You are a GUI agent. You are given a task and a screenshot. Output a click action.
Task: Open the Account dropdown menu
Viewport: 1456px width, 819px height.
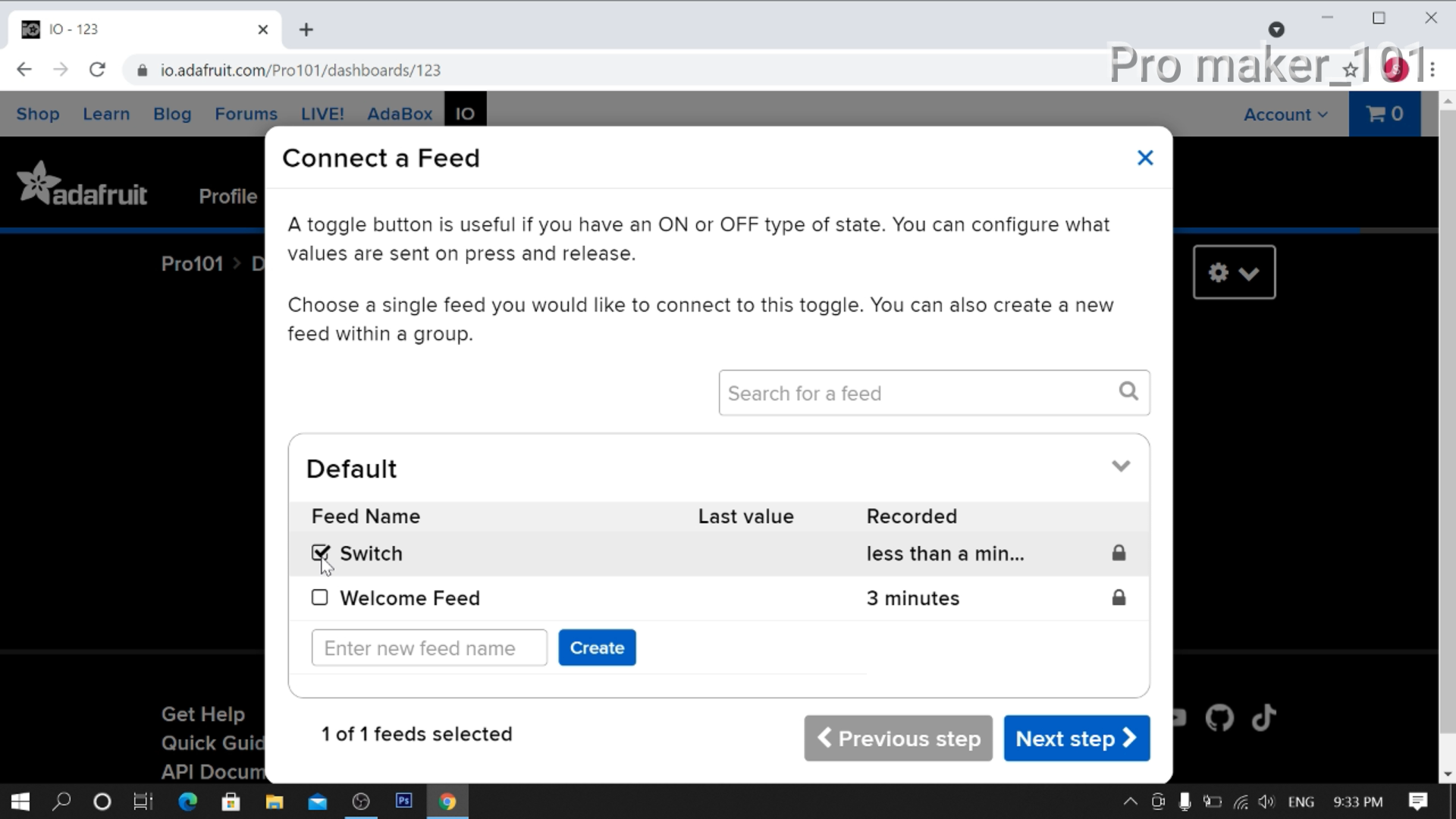pyautogui.click(x=1285, y=114)
